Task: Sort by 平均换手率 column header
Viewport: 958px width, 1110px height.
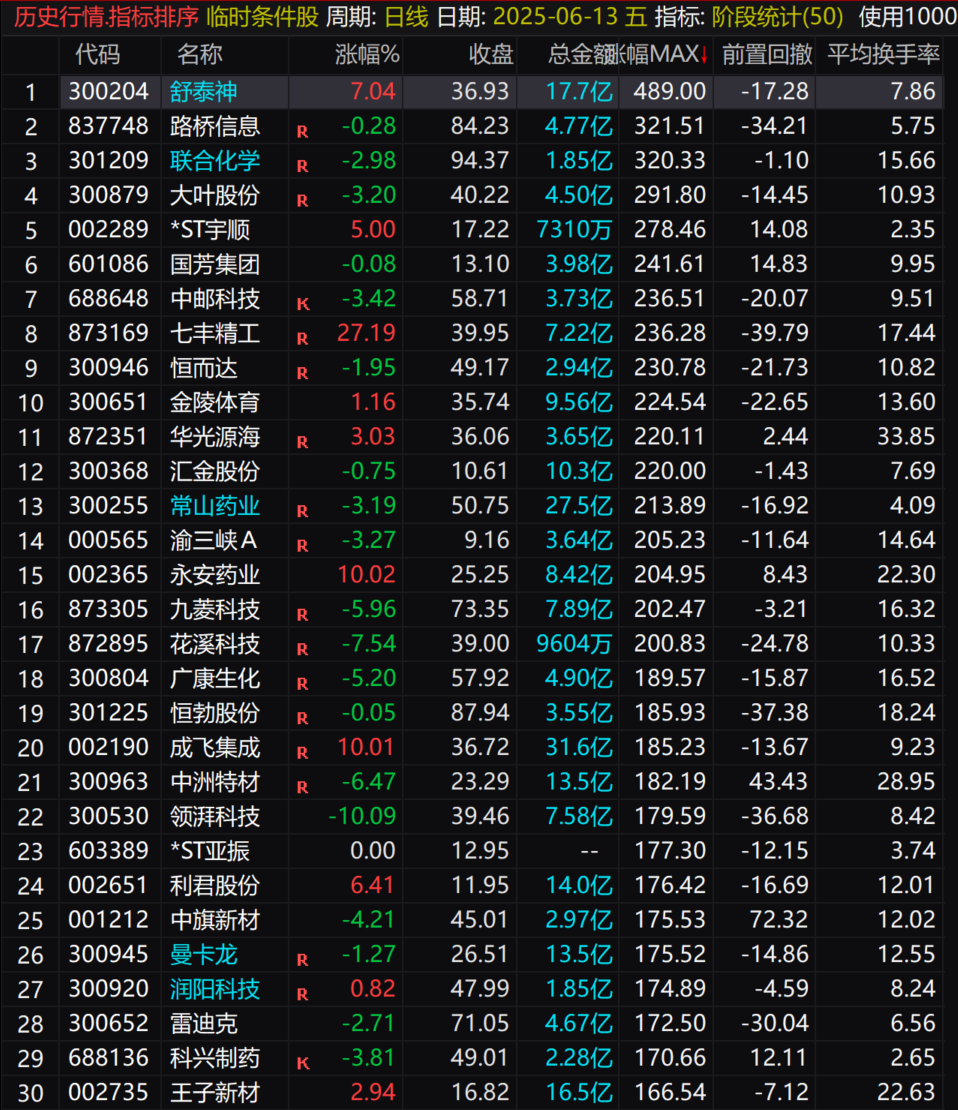Action: tap(884, 55)
